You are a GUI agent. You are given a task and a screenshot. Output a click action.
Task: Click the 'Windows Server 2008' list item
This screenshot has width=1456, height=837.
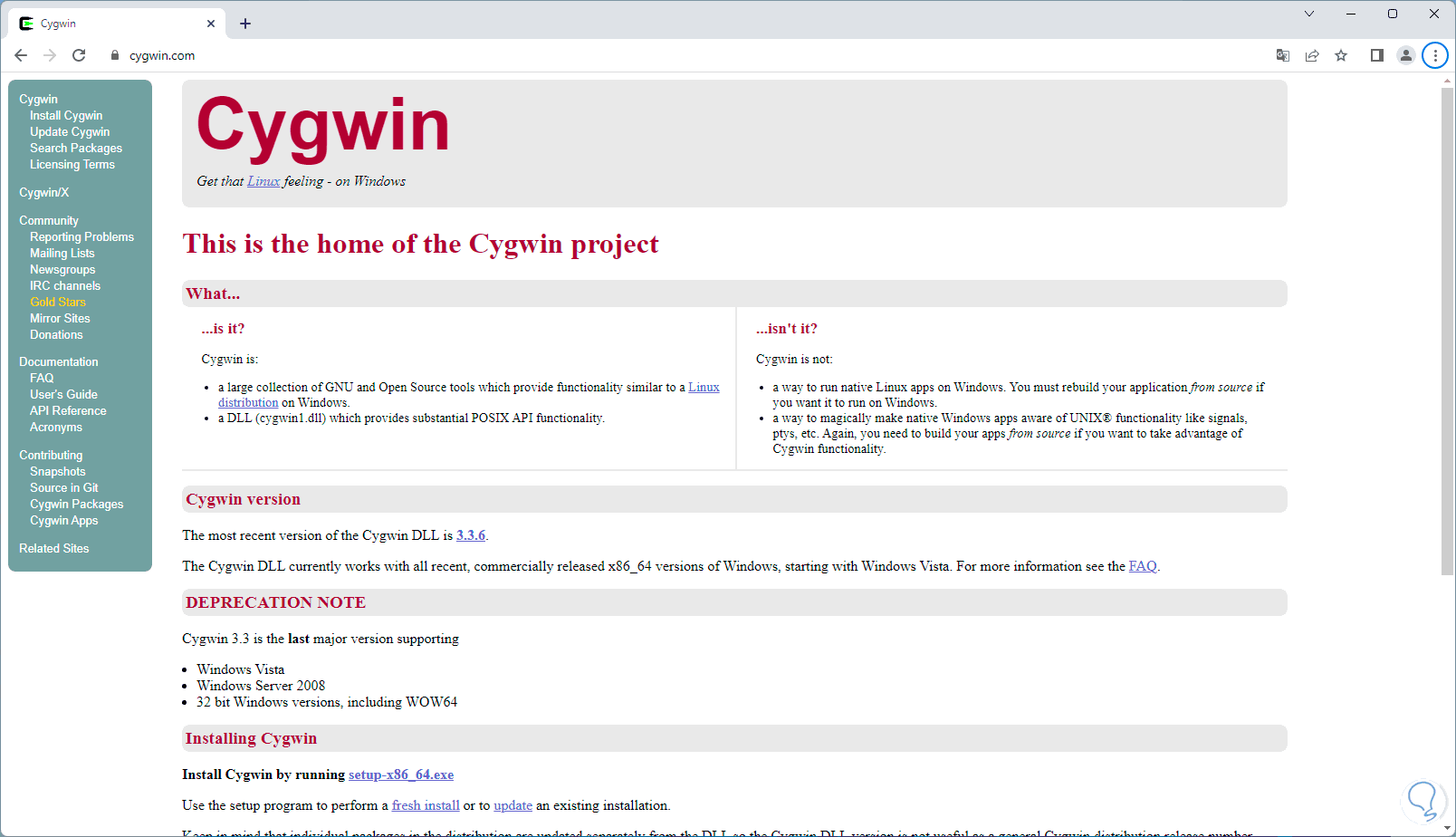click(261, 686)
